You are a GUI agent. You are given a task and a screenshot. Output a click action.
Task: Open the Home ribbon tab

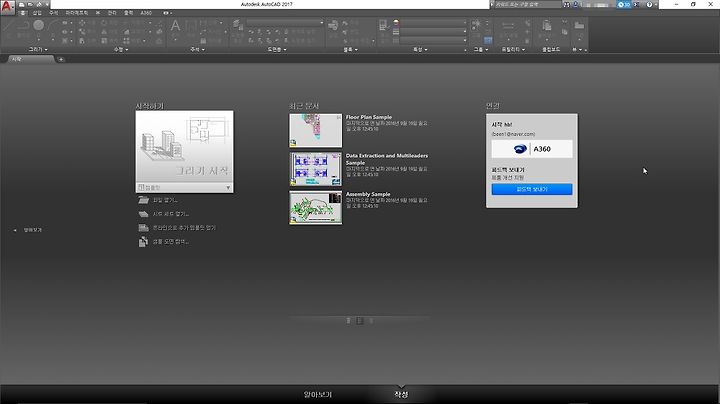22,13
